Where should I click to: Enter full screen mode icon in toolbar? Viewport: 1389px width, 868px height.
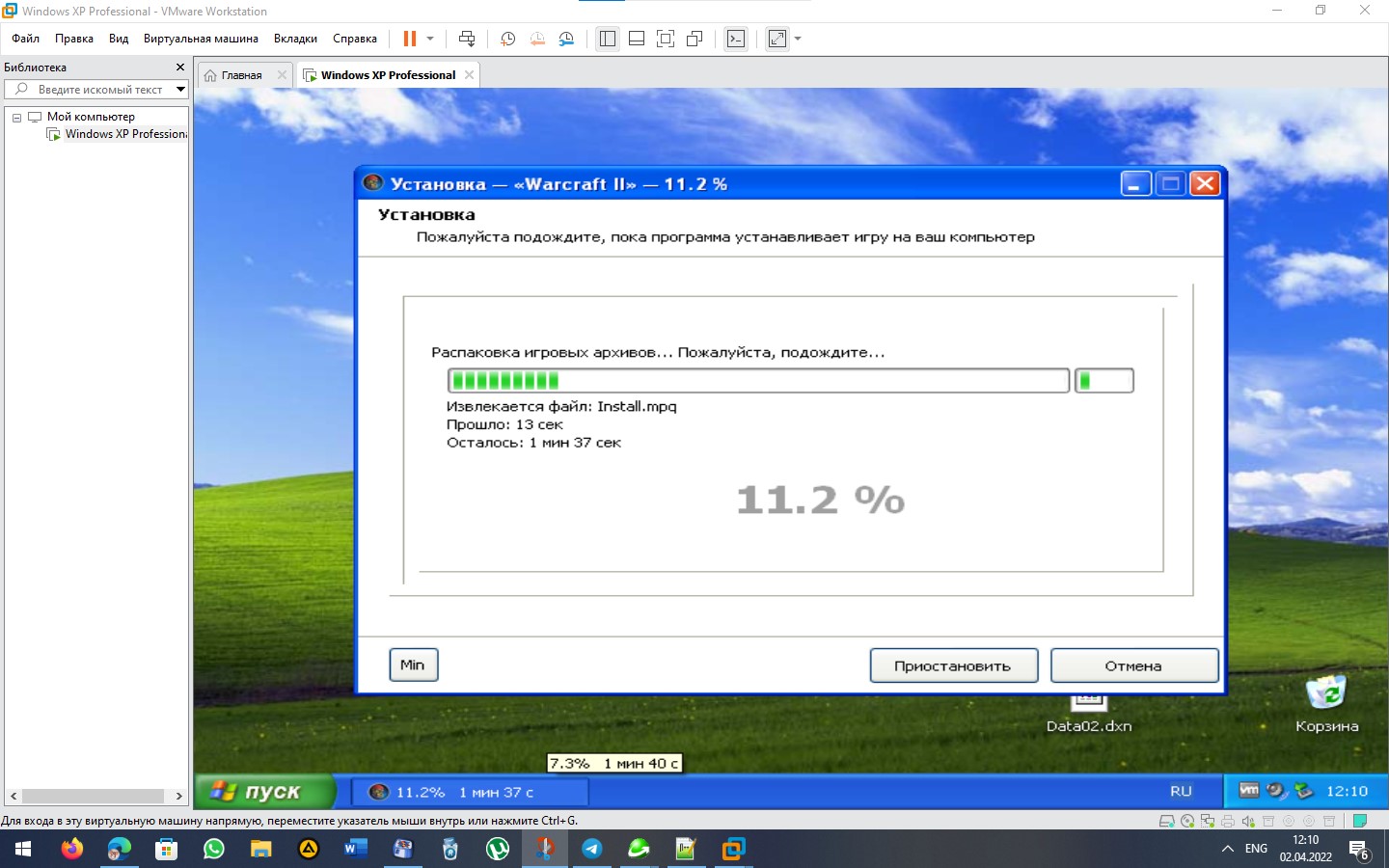click(x=666, y=39)
